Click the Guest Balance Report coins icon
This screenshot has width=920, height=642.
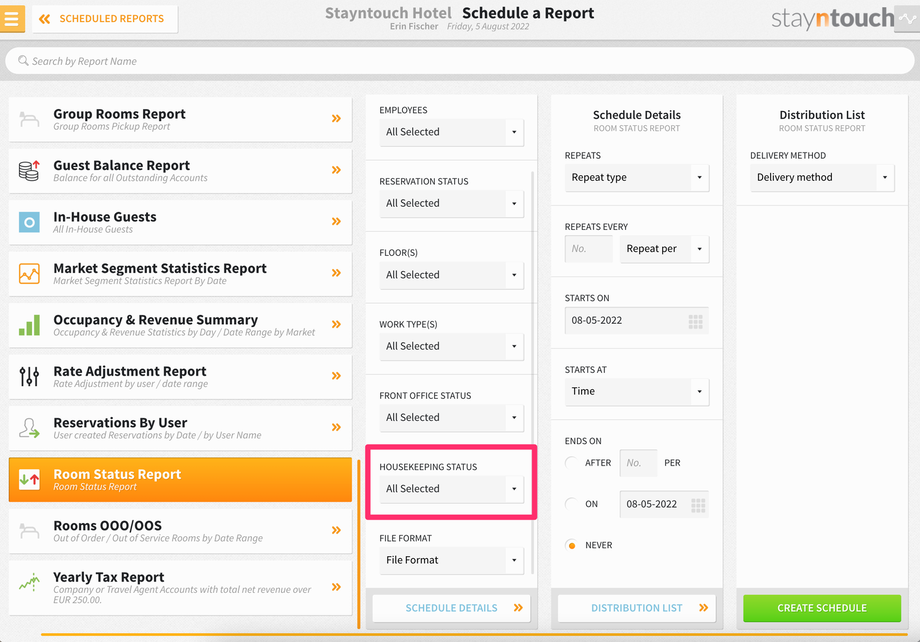point(29,171)
